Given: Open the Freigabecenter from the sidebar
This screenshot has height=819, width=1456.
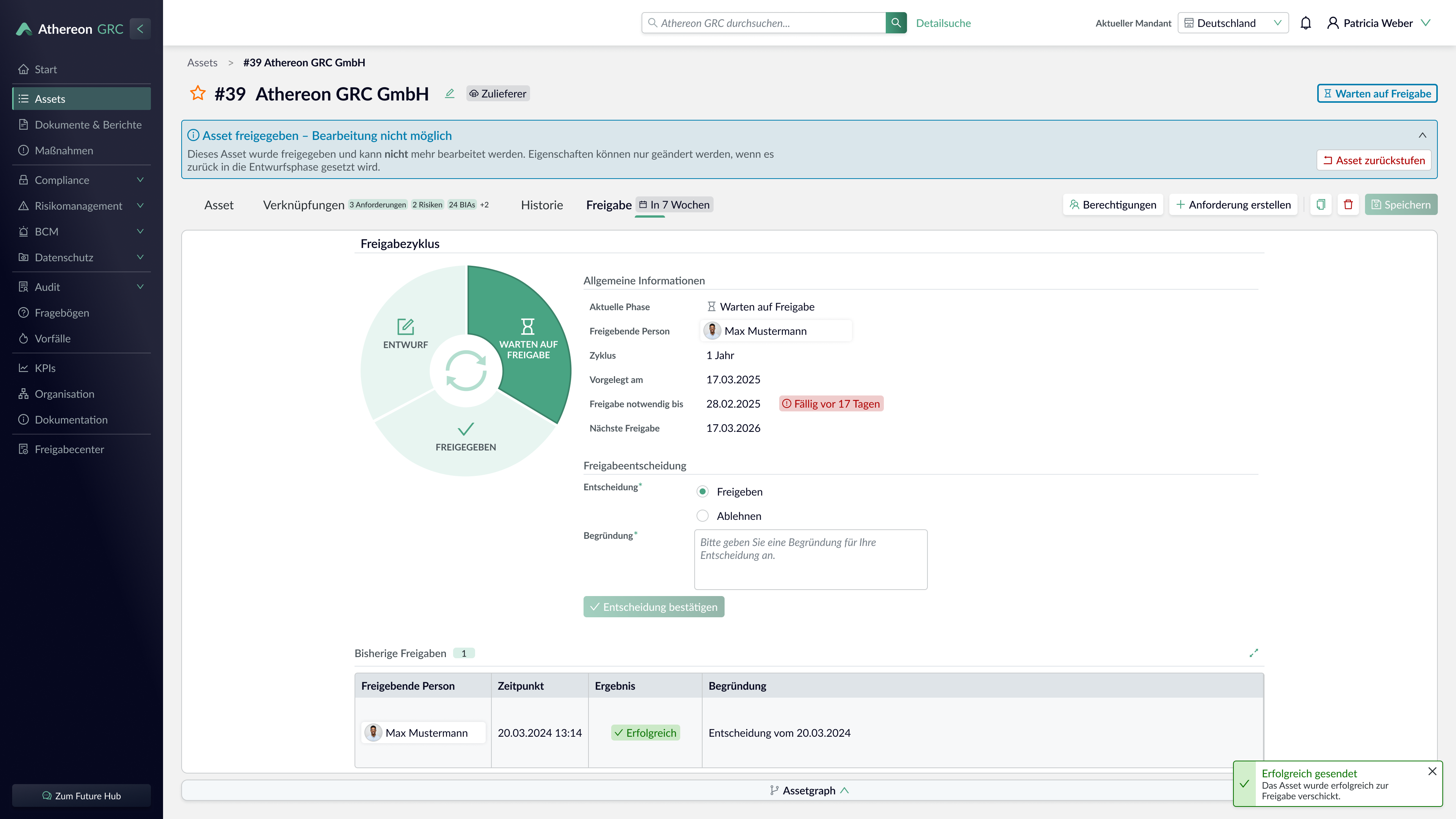Looking at the screenshot, I should pyautogui.click(x=69, y=449).
